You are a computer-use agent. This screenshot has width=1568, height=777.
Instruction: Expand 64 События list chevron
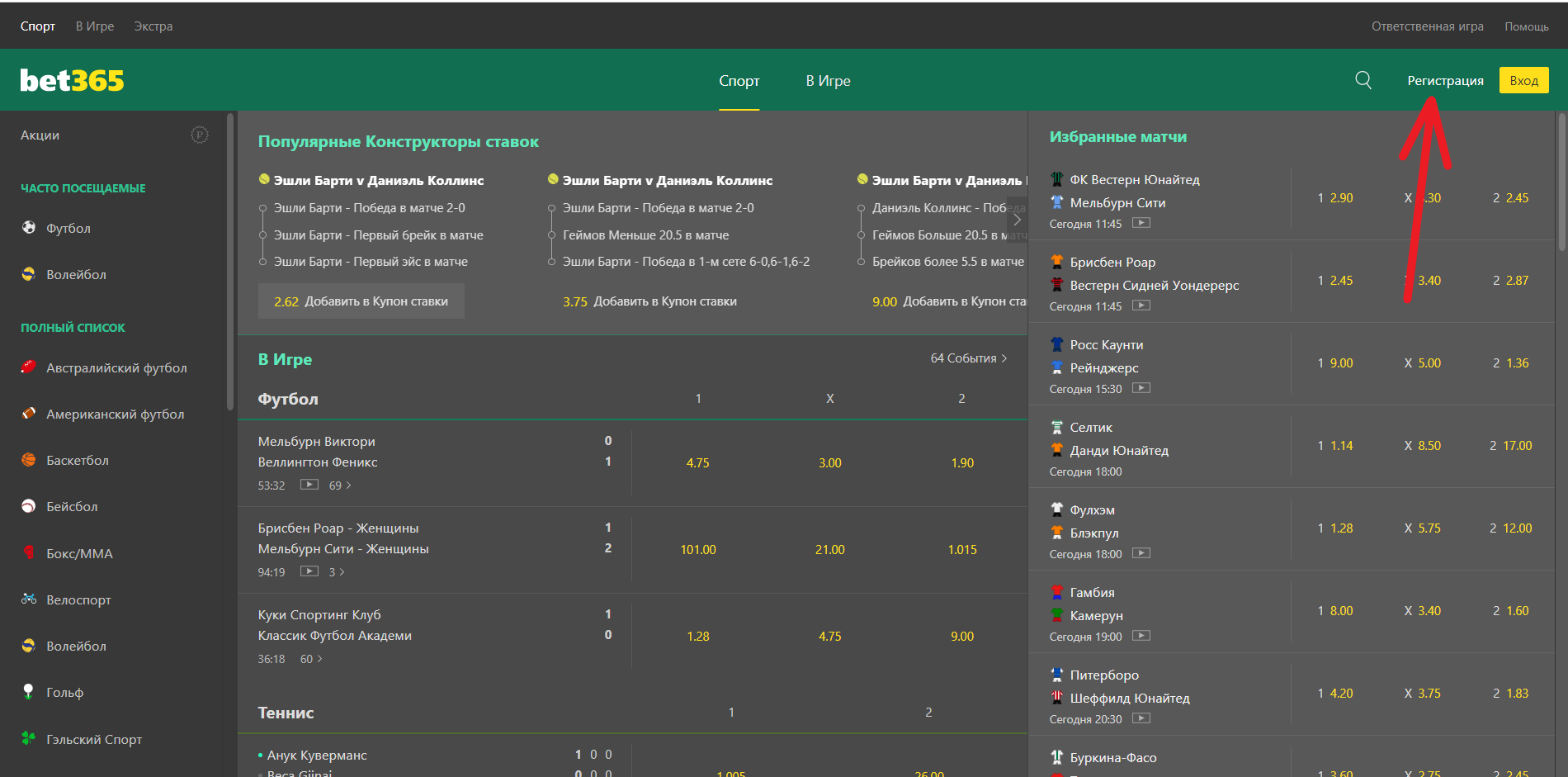point(1004,358)
